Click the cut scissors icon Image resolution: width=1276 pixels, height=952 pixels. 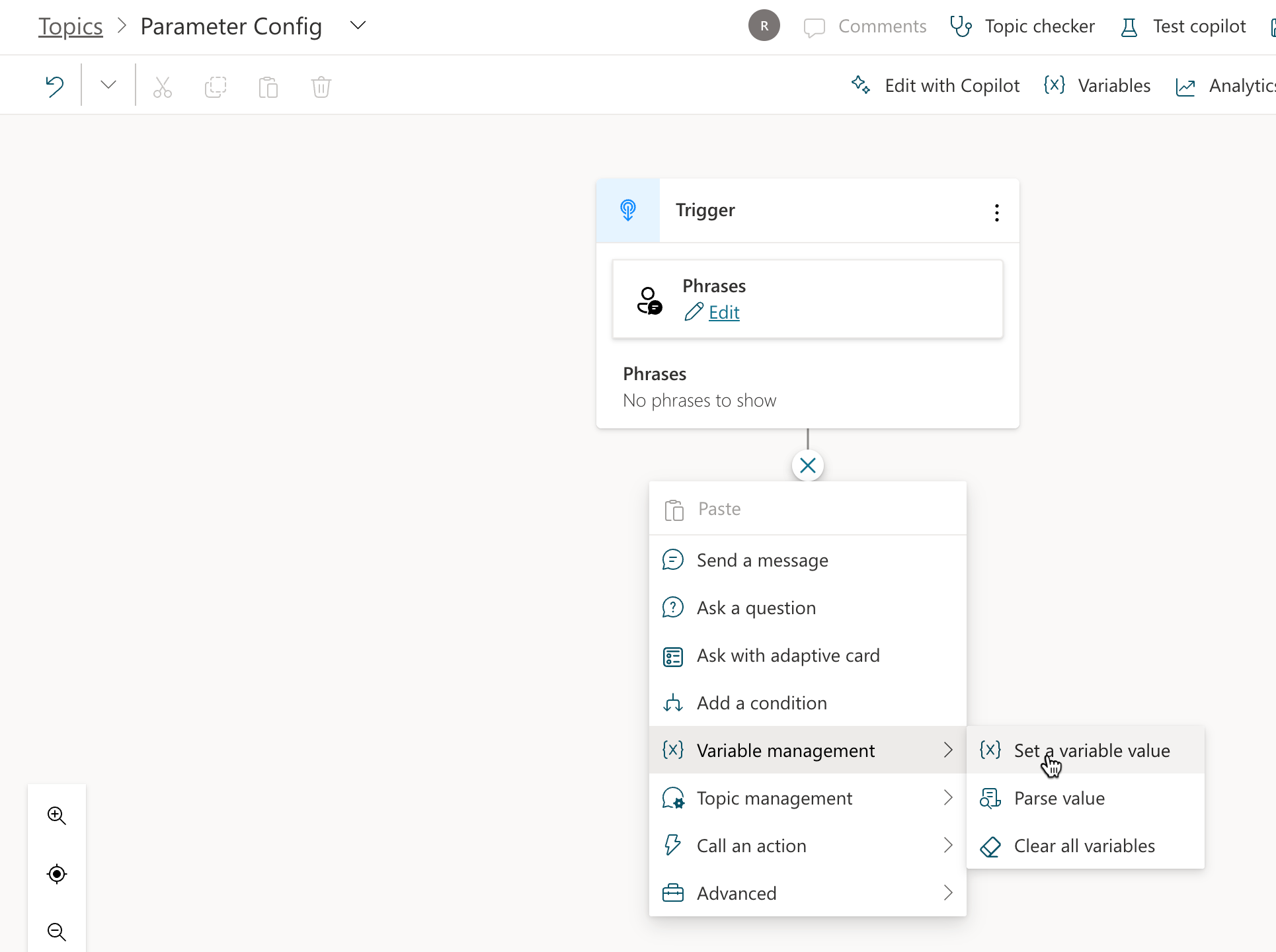(163, 87)
